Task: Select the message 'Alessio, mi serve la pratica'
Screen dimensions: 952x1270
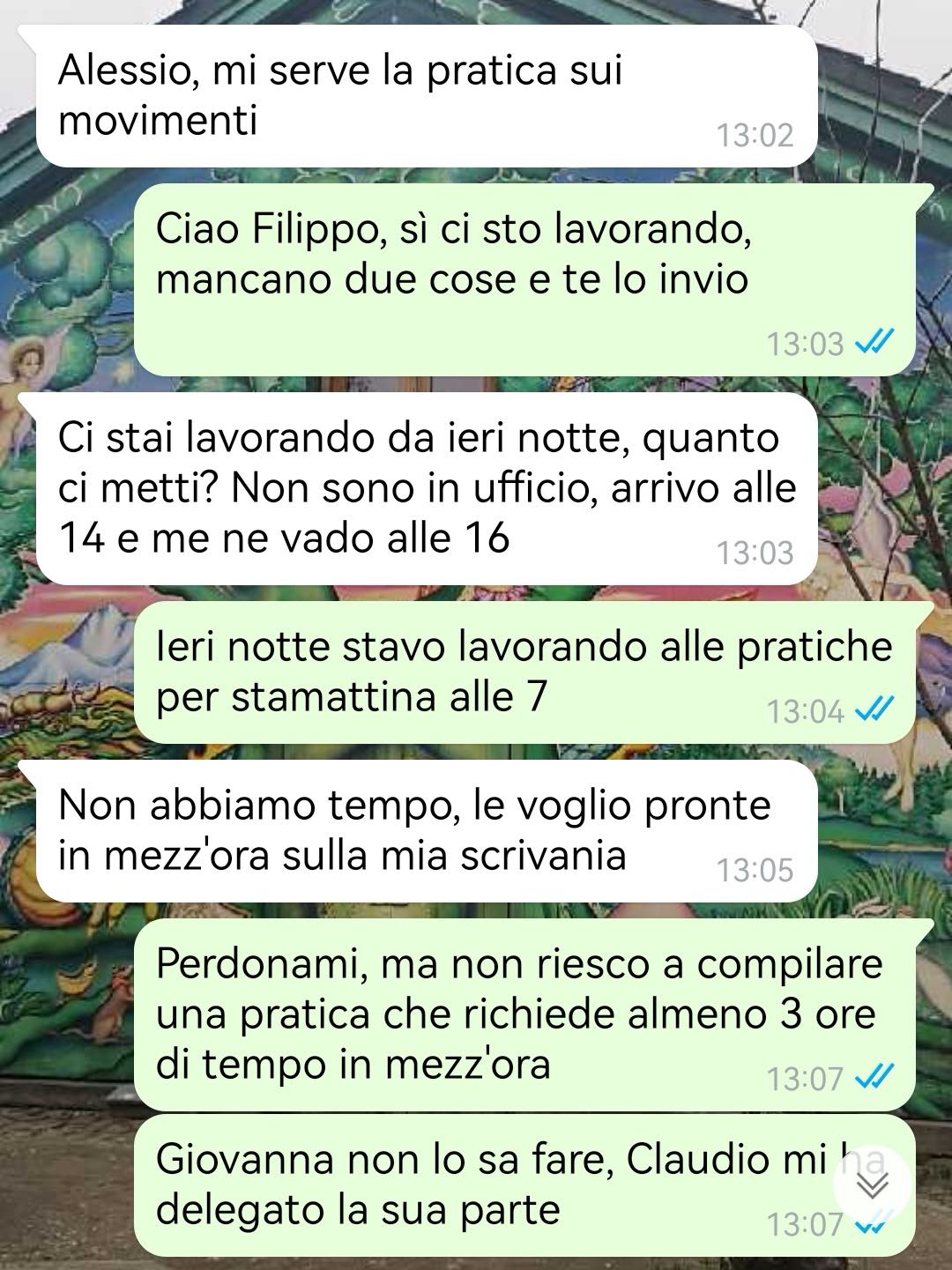Action: [x=427, y=96]
